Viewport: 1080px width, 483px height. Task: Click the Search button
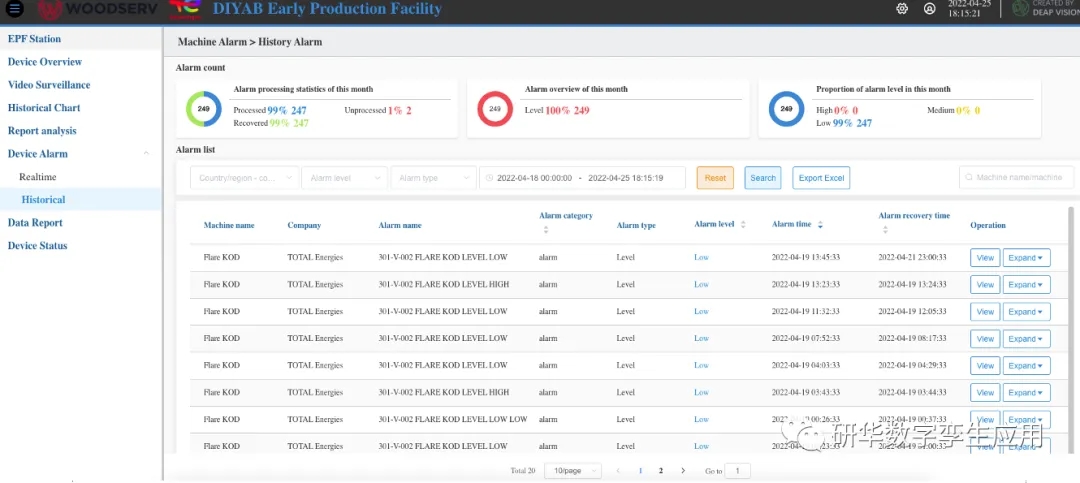763,178
